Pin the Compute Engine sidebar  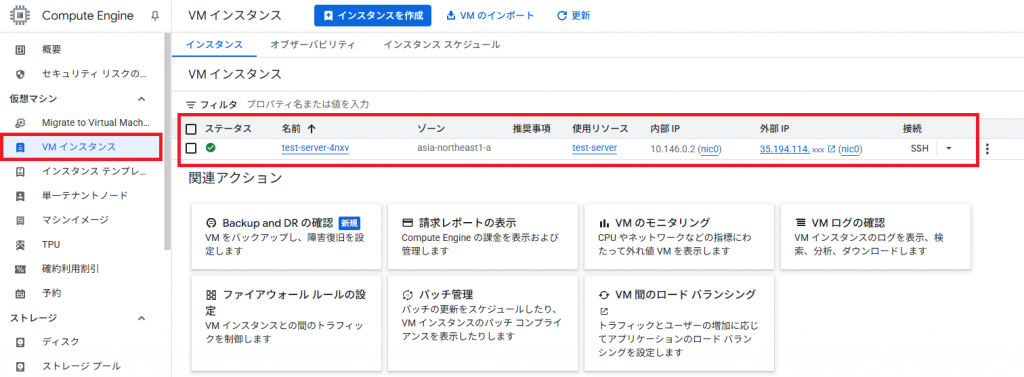pos(155,16)
